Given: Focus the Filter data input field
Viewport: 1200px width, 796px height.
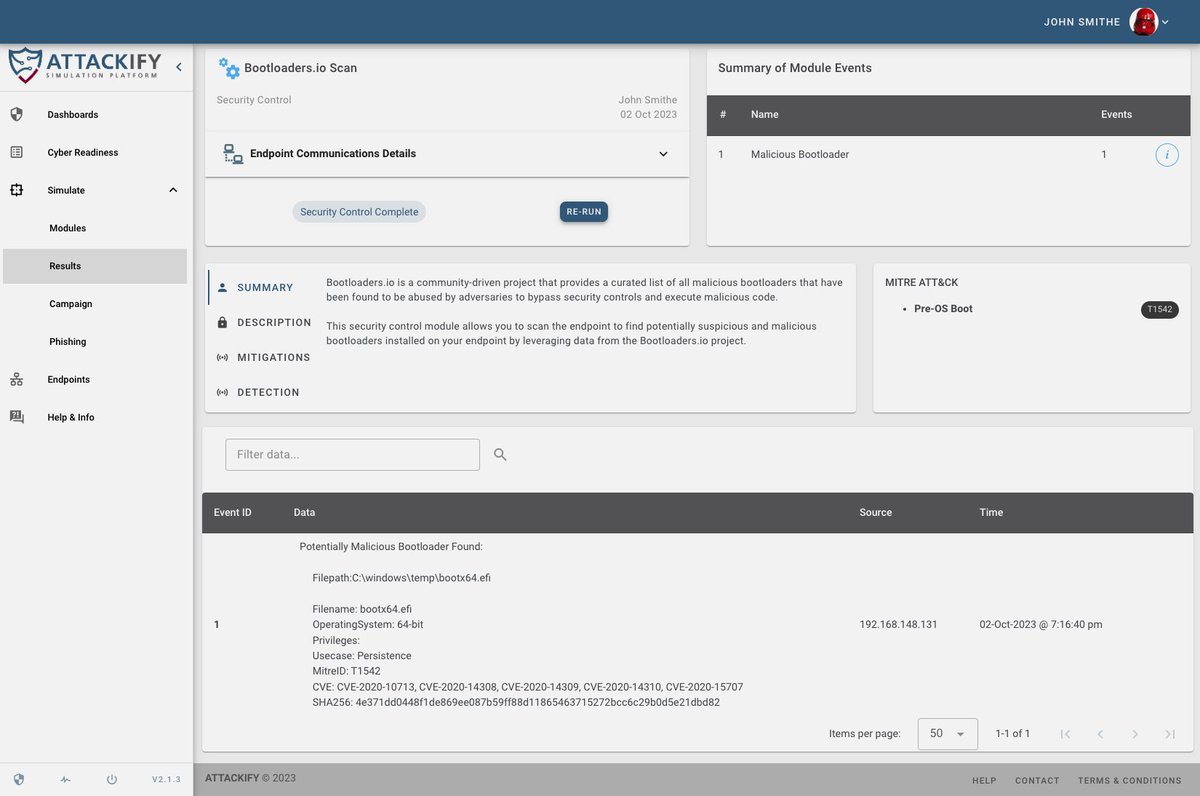Looking at the screenshot, I should 352,455.
